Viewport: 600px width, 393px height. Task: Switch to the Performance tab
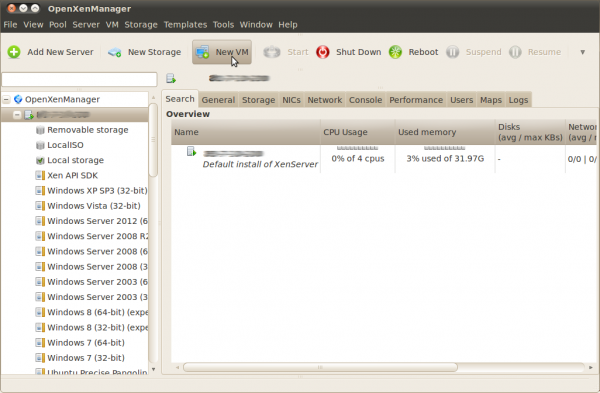tap(416, 100)
